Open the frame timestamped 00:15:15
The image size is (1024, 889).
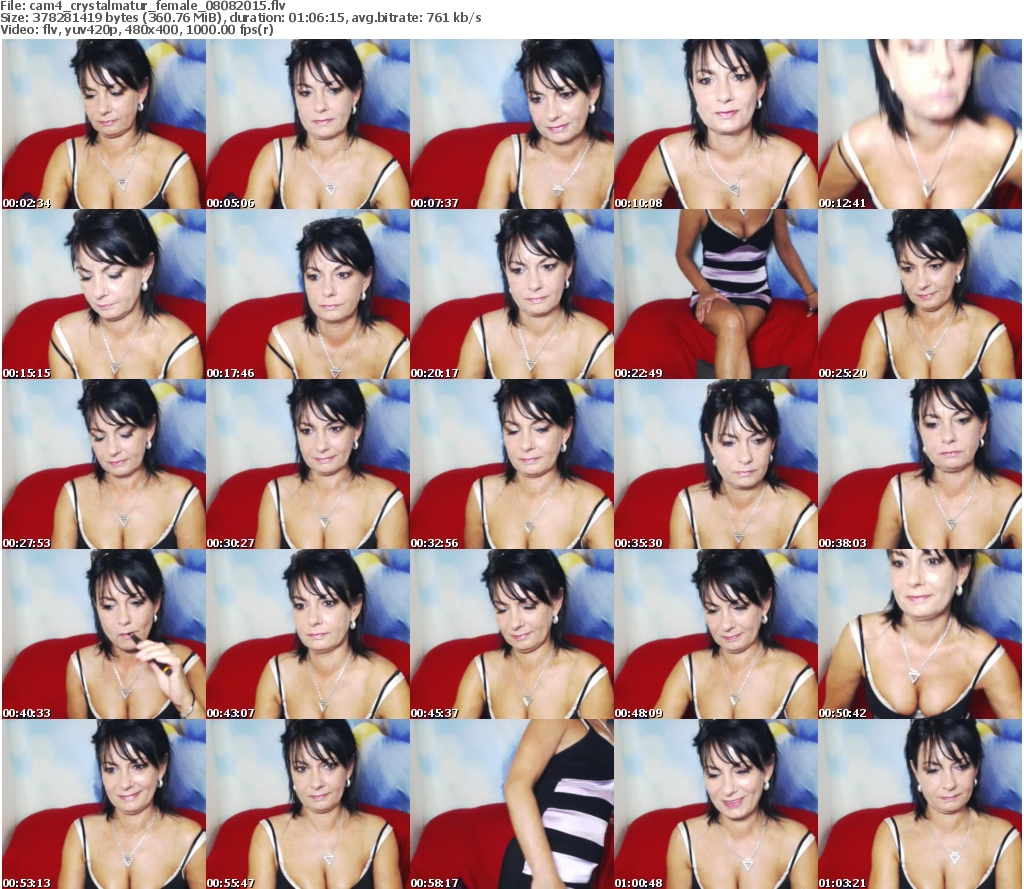click(x=104, y=294)
